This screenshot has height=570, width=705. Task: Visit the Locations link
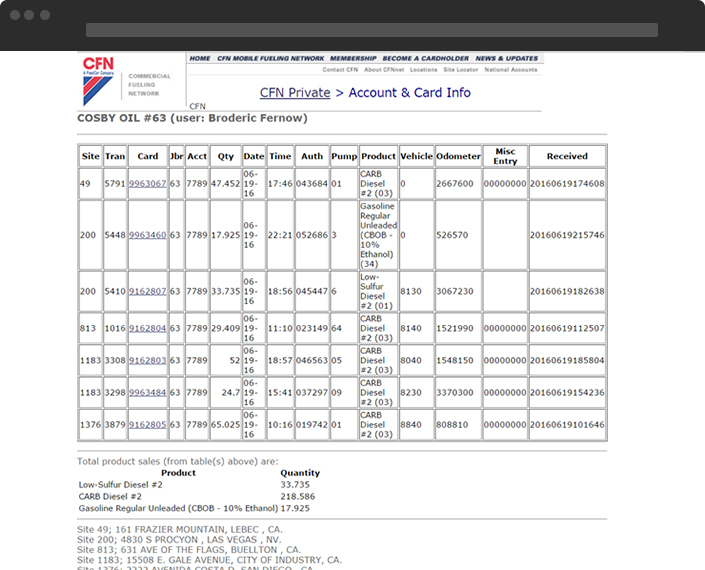tap(424, 70)
